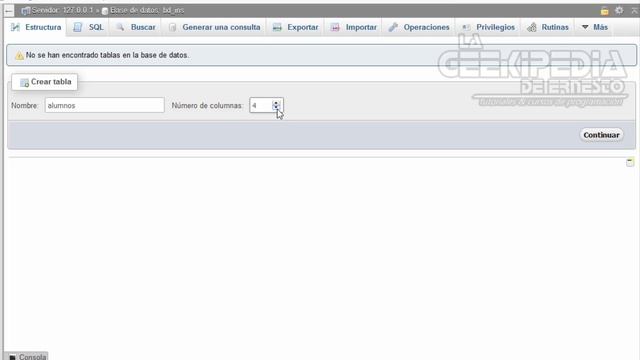Click the Privilegios icon
The height and width of the screenshot is (360, 640).
466,27
